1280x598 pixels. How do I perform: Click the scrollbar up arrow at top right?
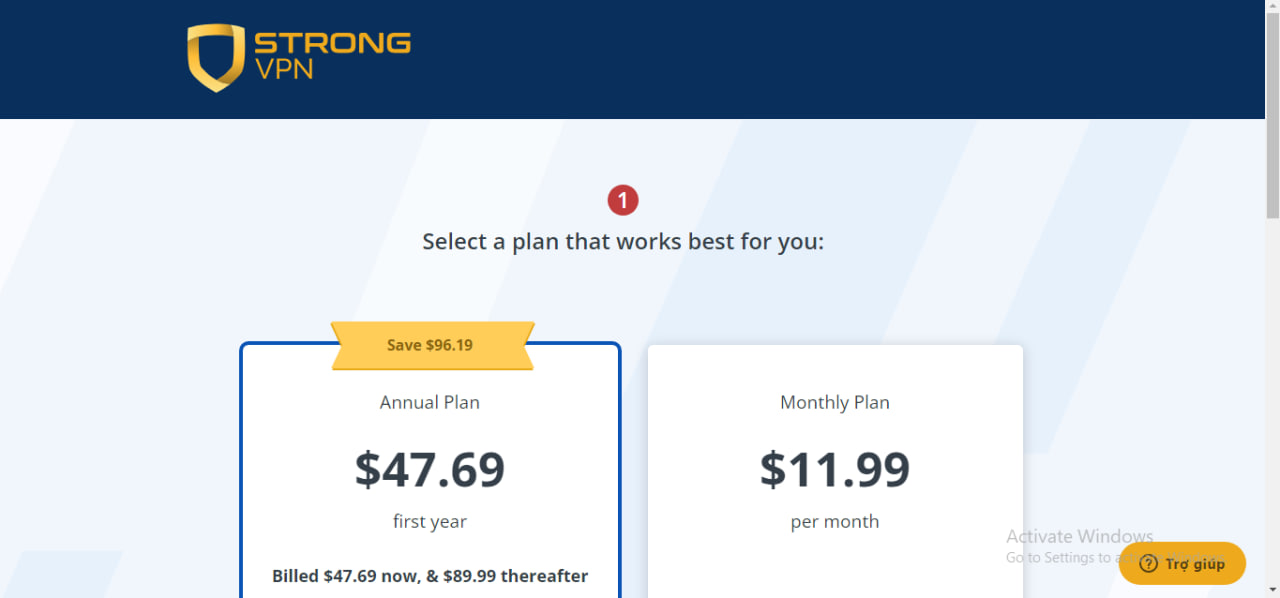pos(1272,8)
